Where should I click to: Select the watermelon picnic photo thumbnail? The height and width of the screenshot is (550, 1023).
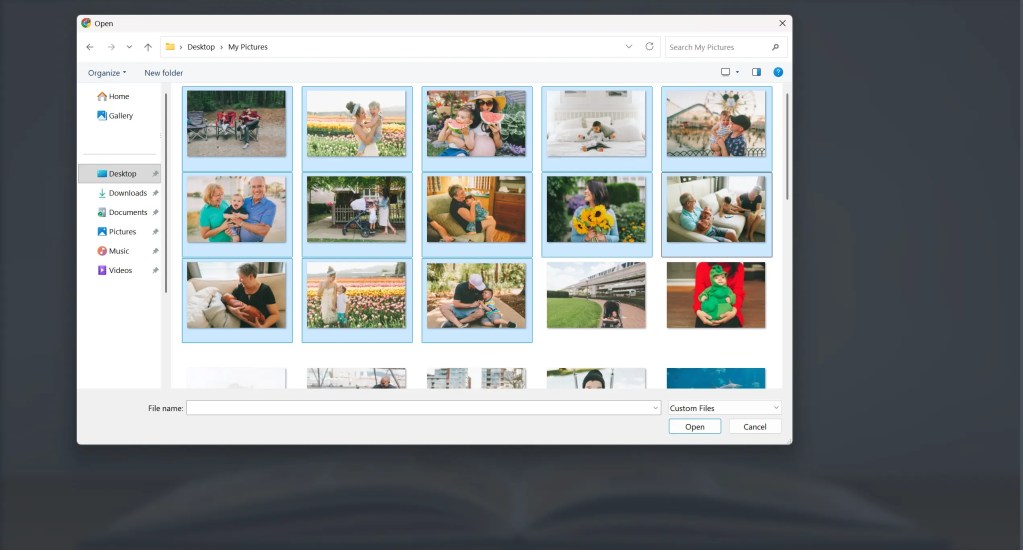pos(476,124)
